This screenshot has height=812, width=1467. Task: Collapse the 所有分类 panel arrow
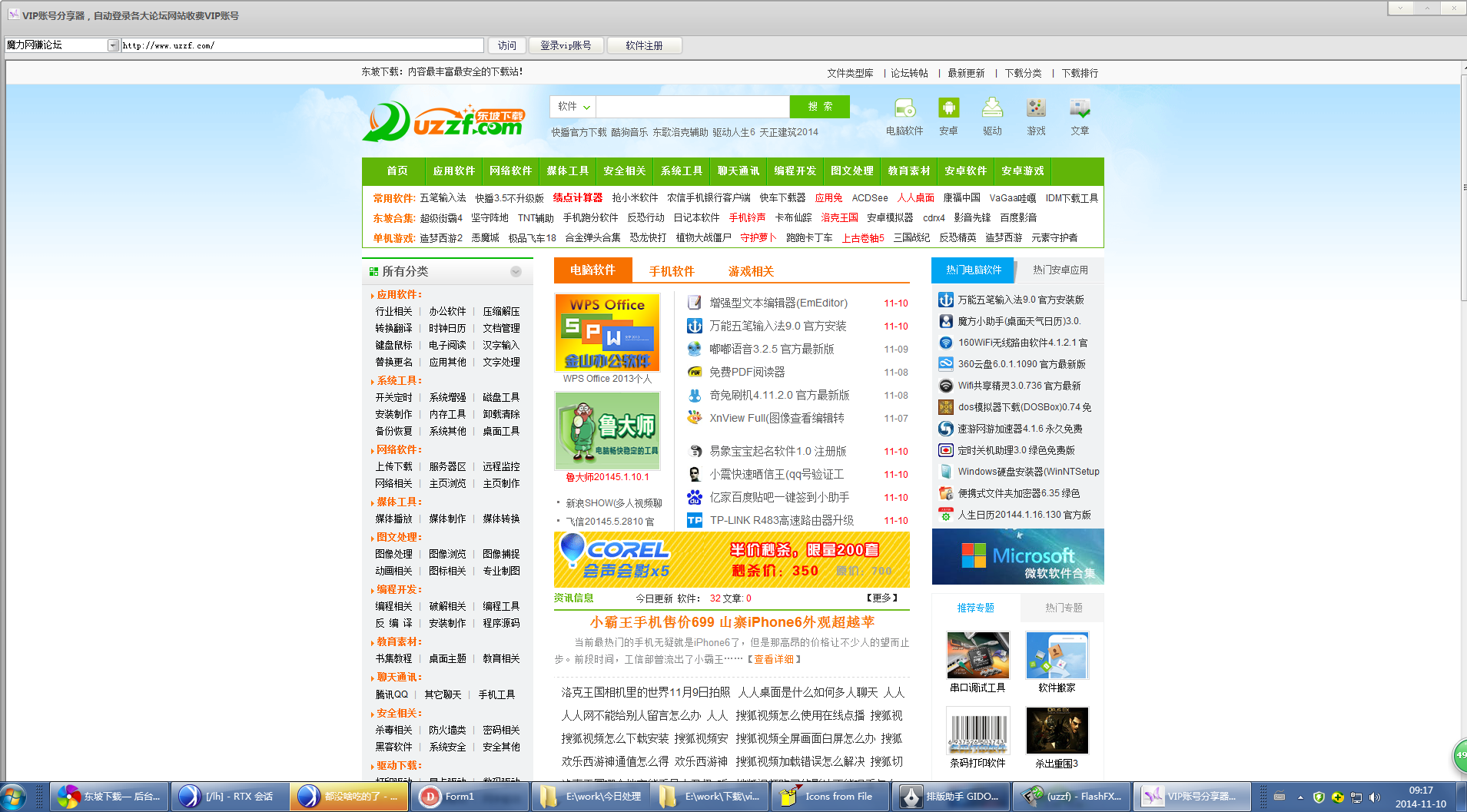516,271
